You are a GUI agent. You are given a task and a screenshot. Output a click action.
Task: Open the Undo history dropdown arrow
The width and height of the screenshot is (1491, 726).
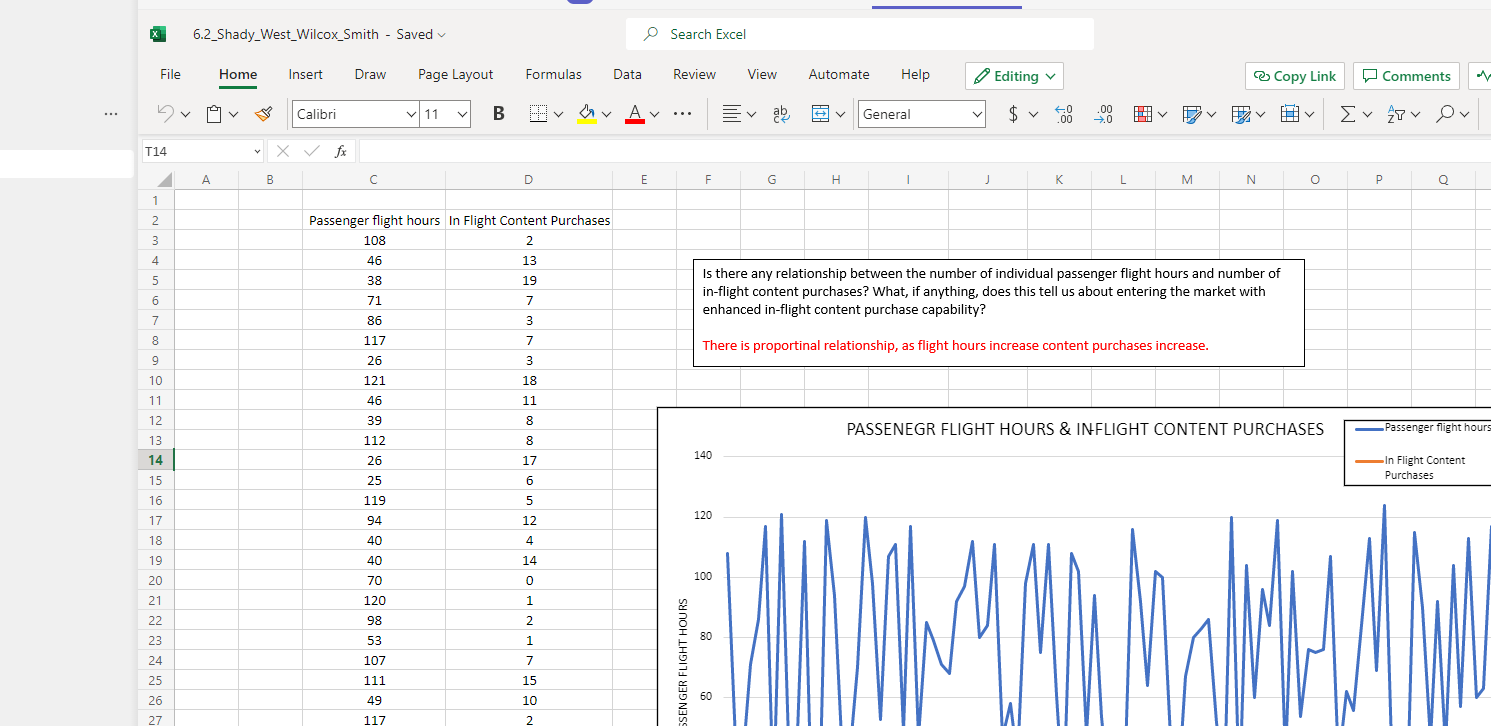[x=186, y=115]
